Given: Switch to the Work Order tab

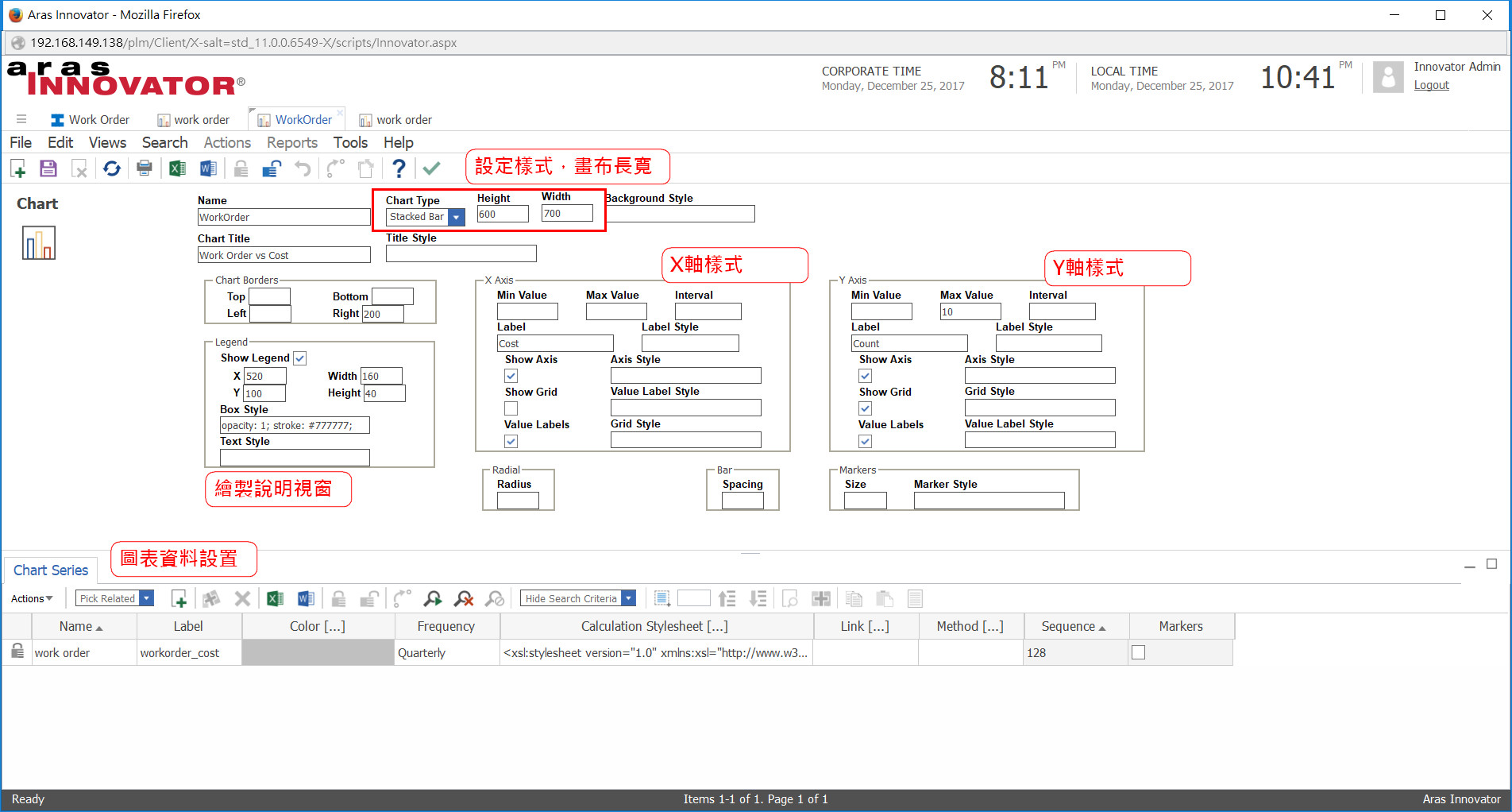Looking at the screenshot, I should pos(90,119).
